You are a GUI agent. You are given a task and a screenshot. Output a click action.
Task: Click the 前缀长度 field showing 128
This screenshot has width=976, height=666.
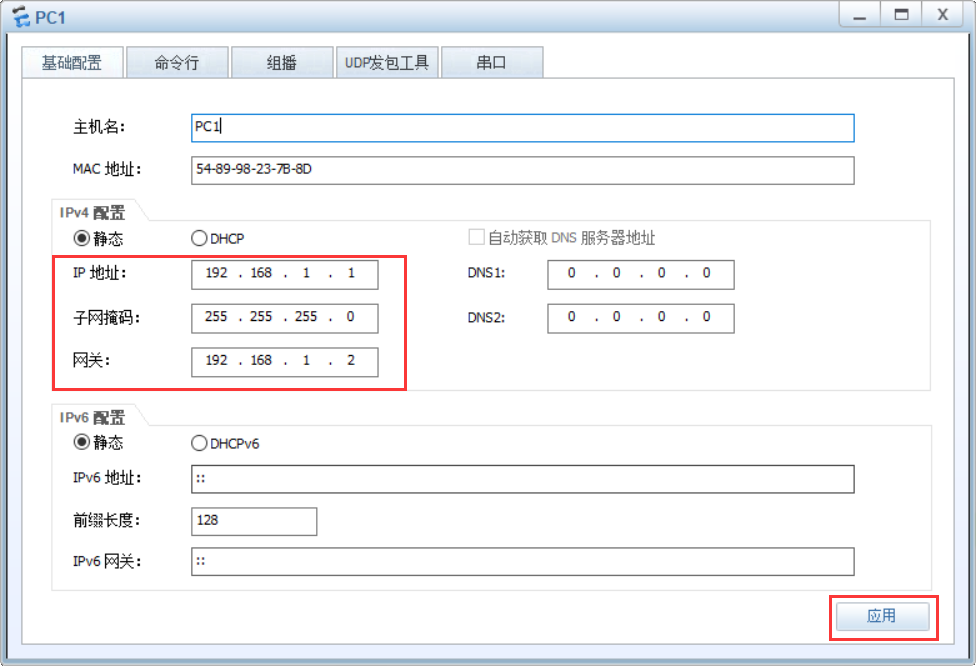click(x=254, y=521)
